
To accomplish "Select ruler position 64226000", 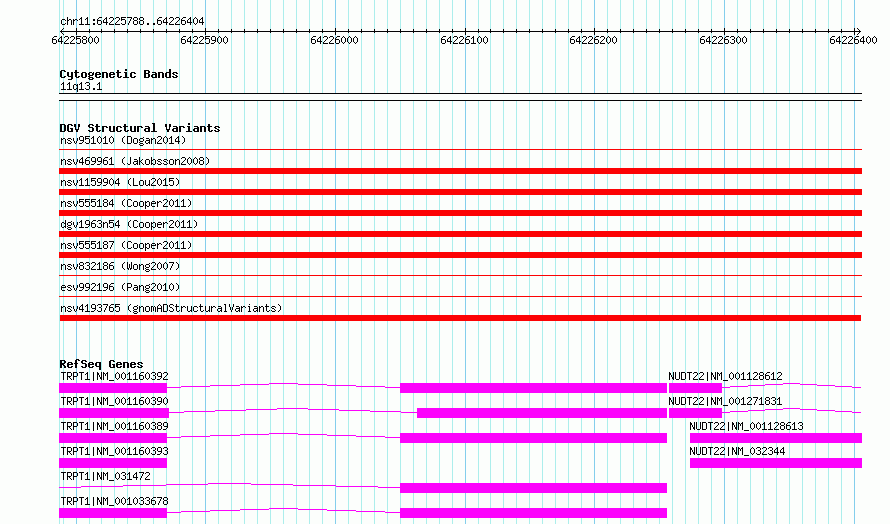I will pos(334,40).
